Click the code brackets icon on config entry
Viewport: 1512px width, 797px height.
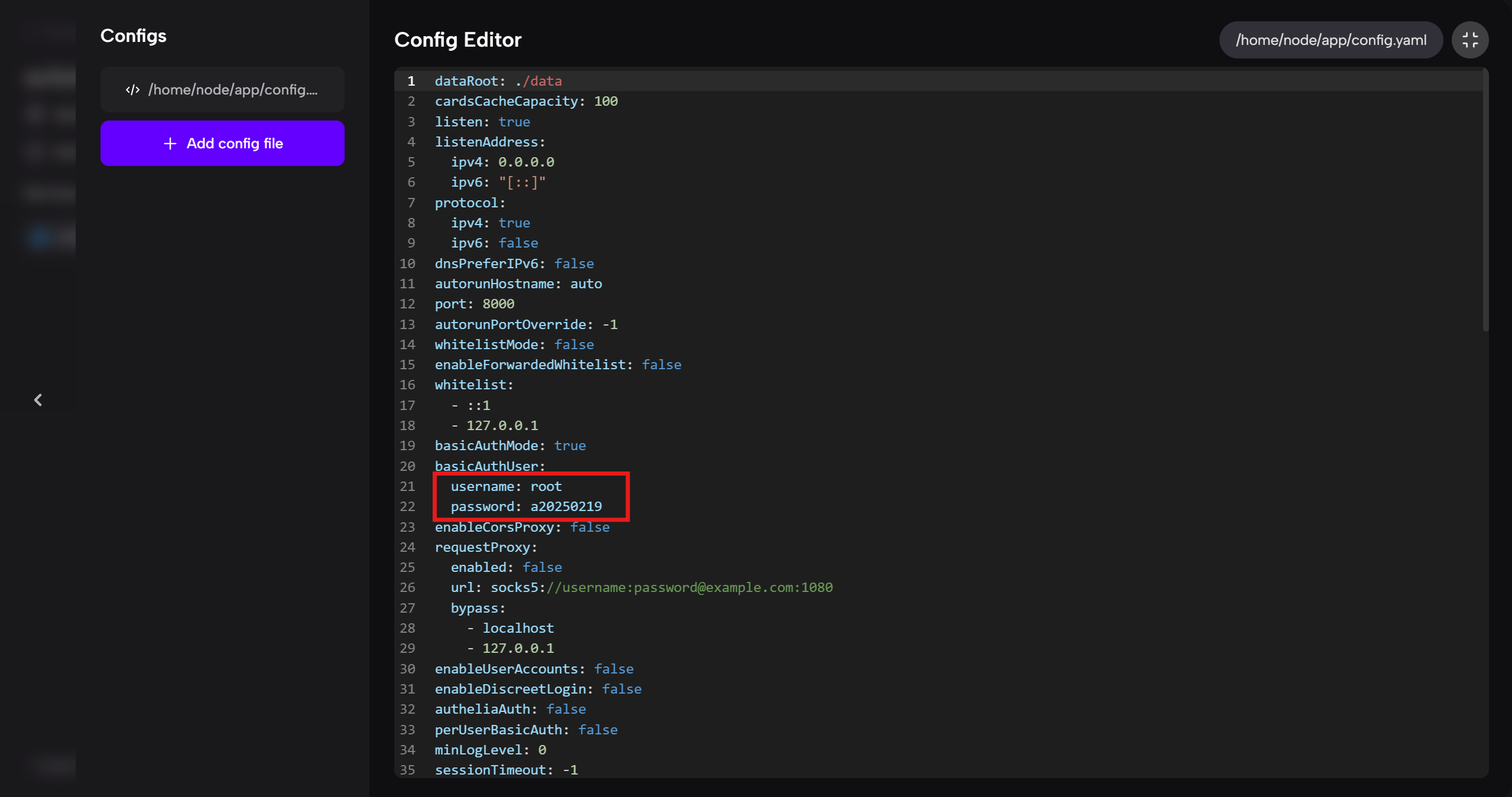[x=132, y=90]
